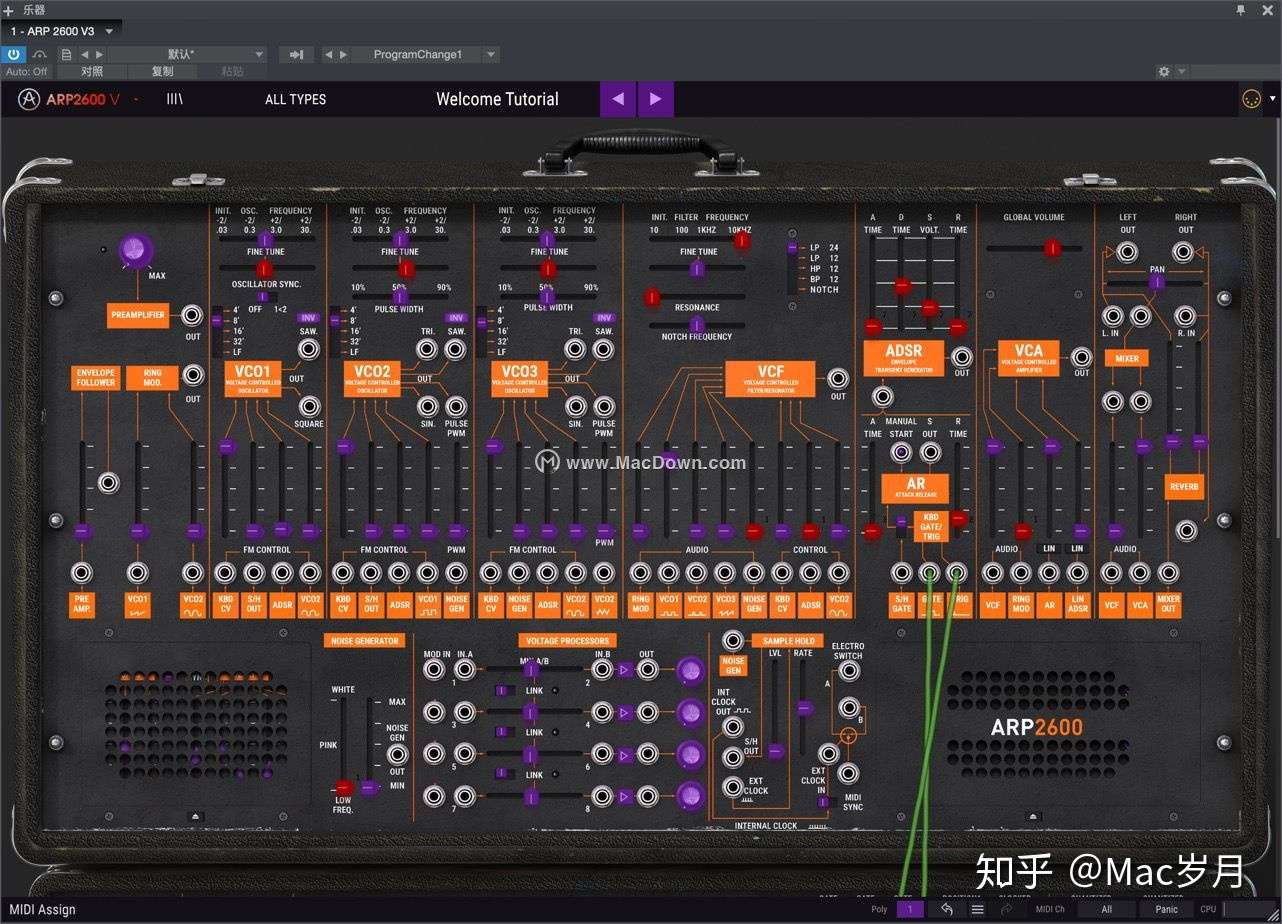Viewport: 1282px width, 924px height.
Task: Click the redo arrow in the bottom bar
Action: click(1007, 909)
